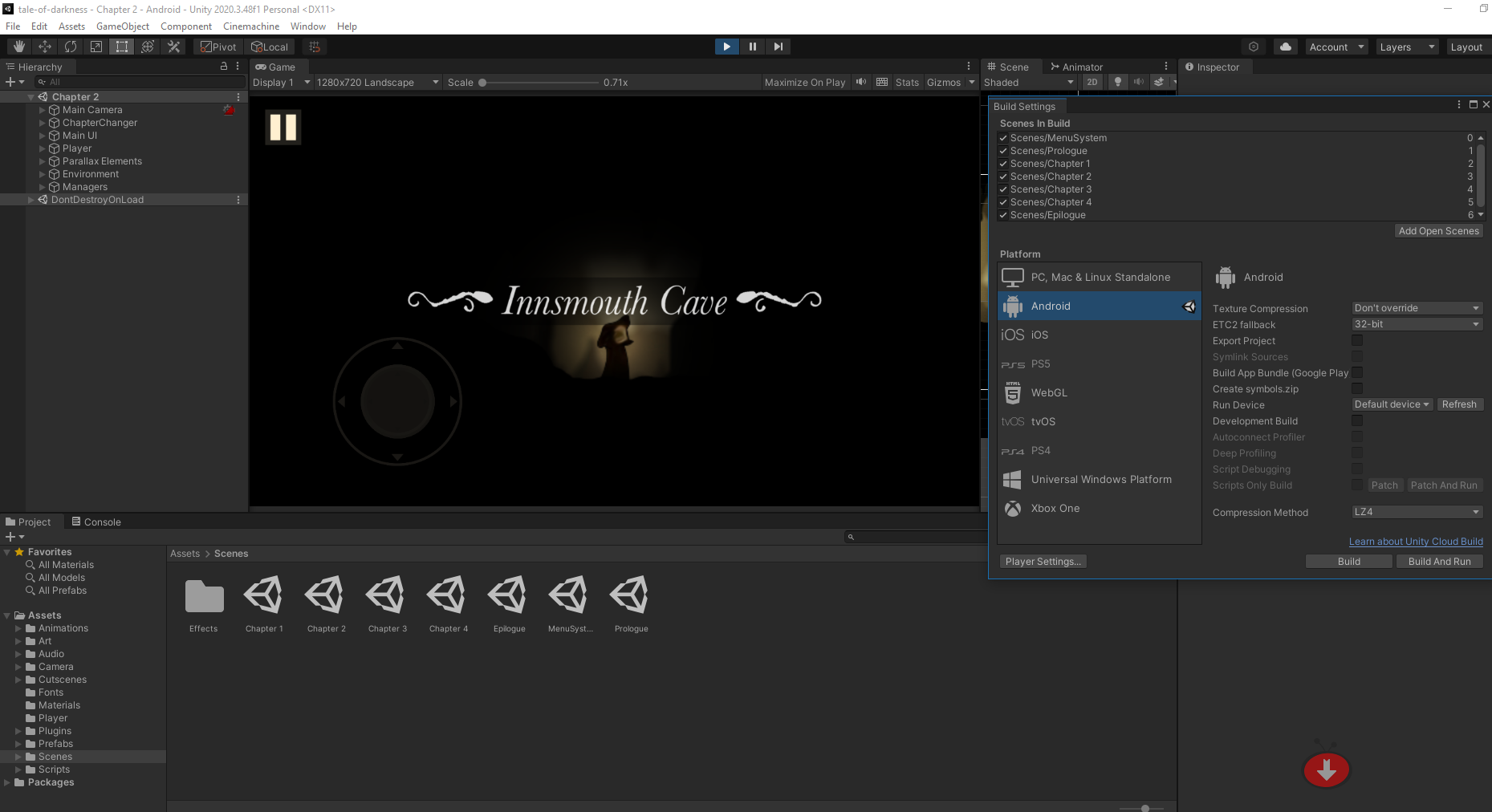This screenshot has height=812, width=1492.
Task: Switch to the Console tab
Action: pos(96,522)
